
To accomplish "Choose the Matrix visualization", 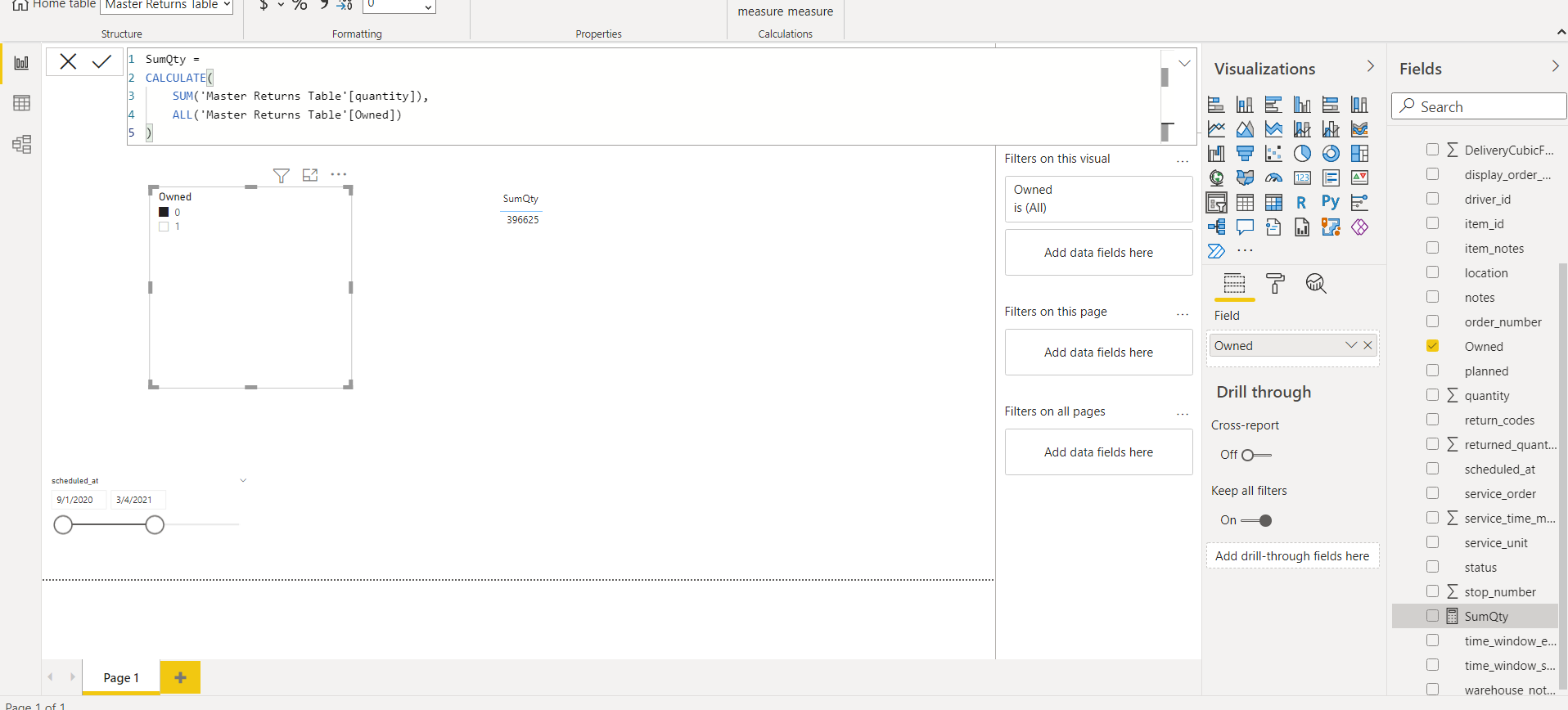I will click(1273, 202).
